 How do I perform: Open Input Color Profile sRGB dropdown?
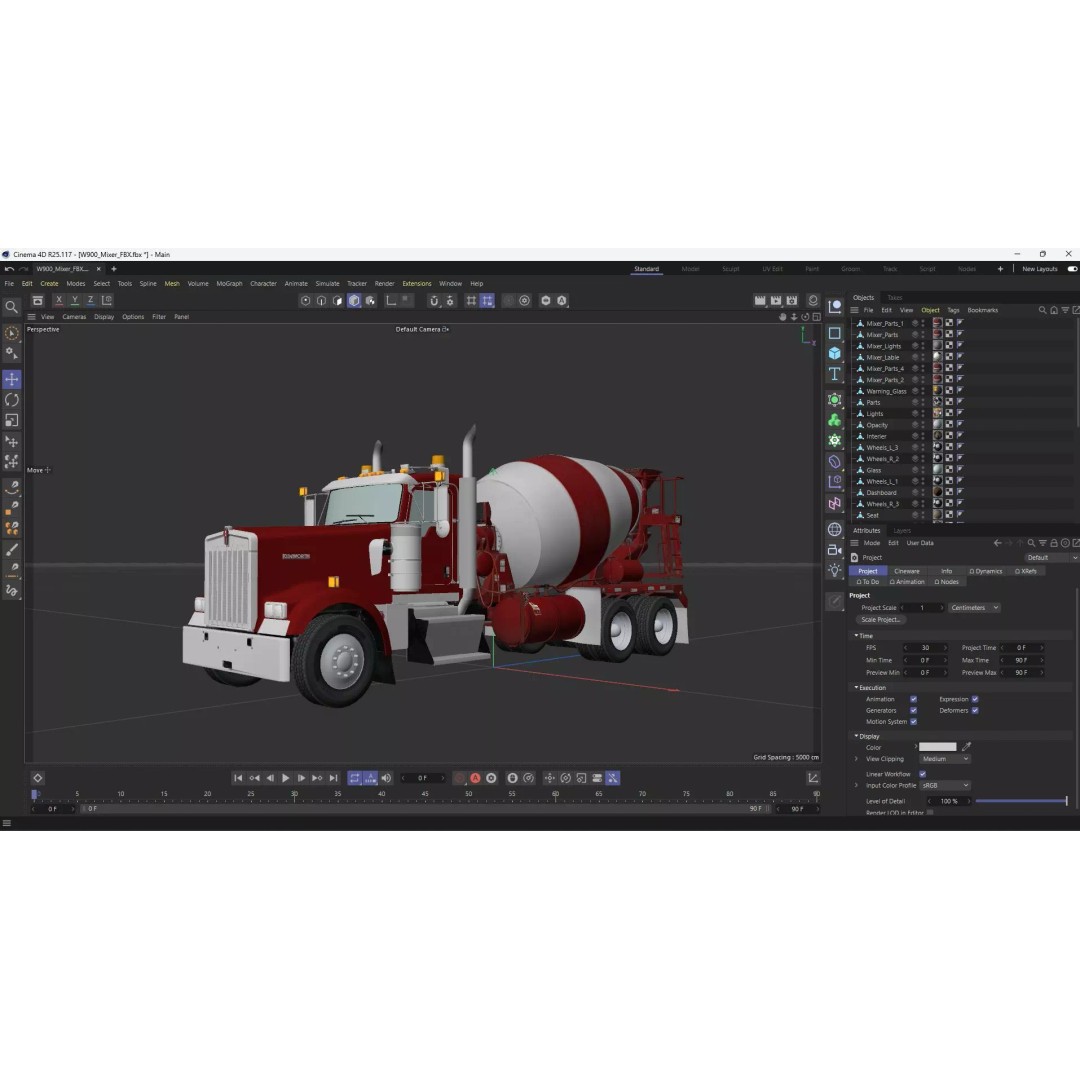tap(944, 785)
